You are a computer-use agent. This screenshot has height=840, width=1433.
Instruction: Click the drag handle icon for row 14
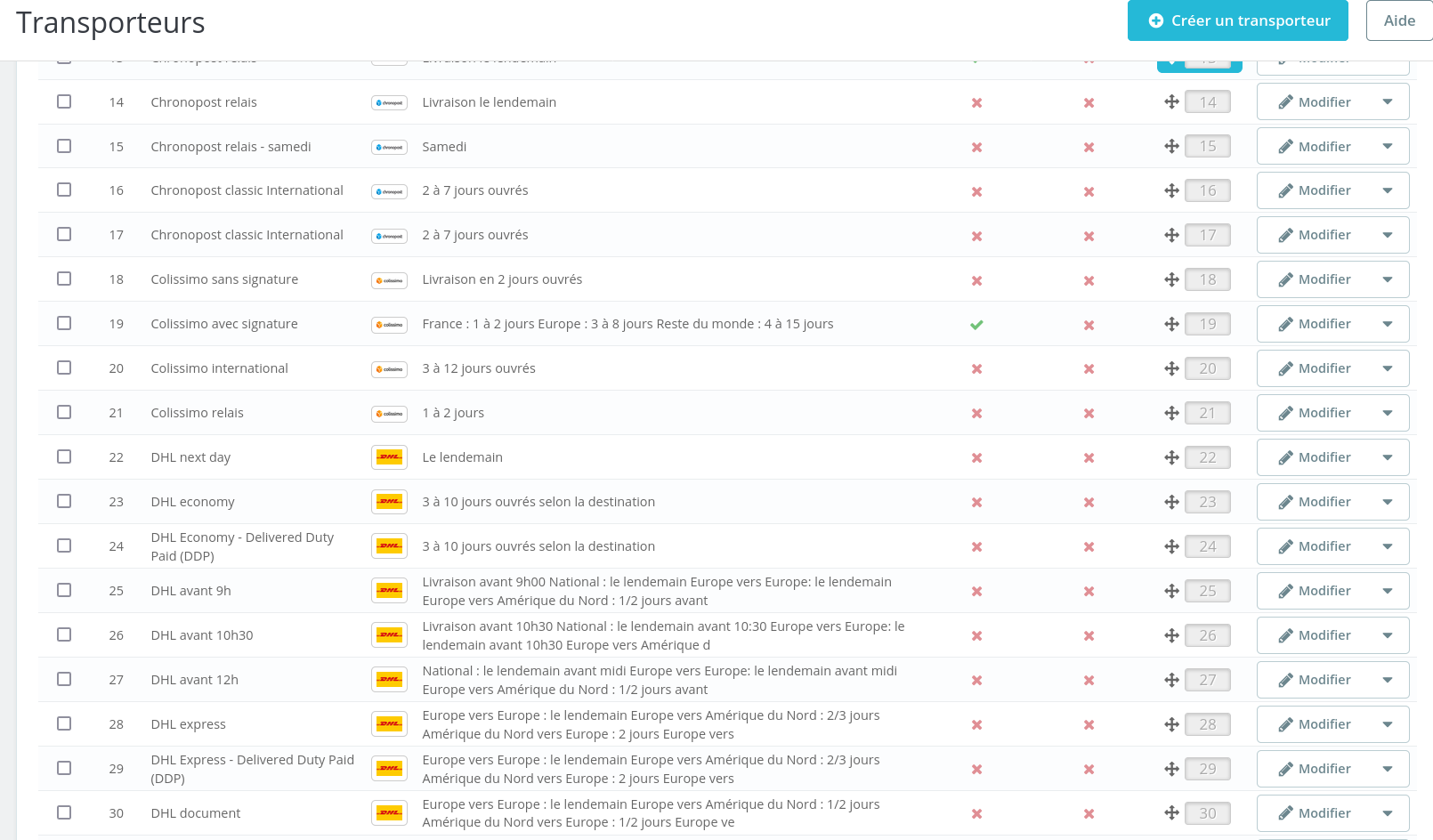coord(1171,102)
